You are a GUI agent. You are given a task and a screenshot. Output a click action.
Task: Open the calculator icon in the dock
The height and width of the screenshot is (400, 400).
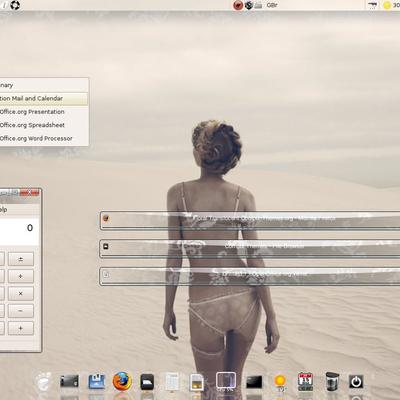point(172,382)
